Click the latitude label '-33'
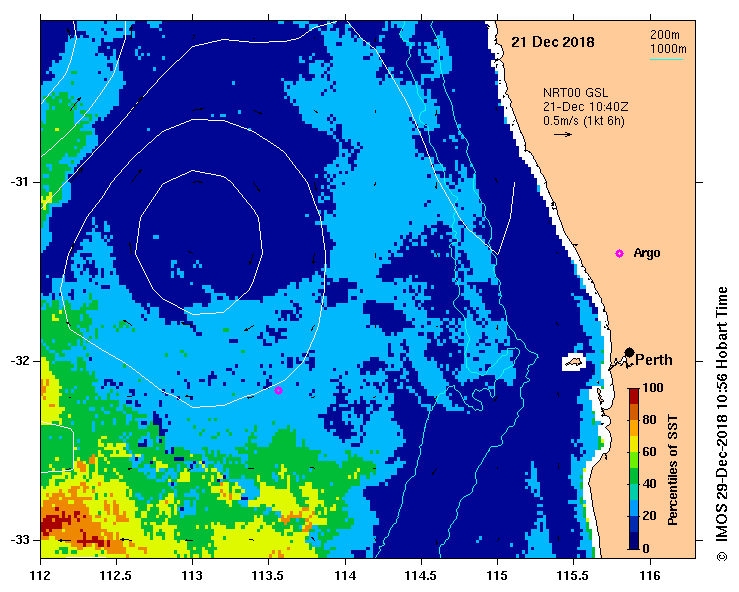The width and height of the screenshot is (739, 592). click(19, 540)
